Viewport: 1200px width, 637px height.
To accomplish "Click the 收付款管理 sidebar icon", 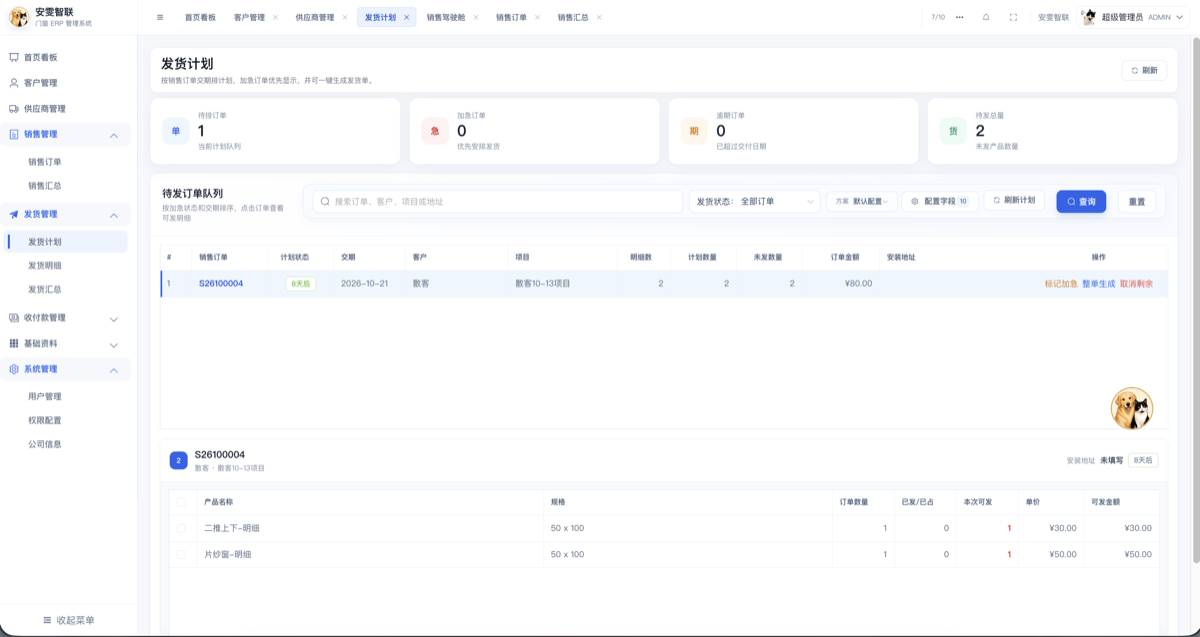I will (x=14, y=318).
